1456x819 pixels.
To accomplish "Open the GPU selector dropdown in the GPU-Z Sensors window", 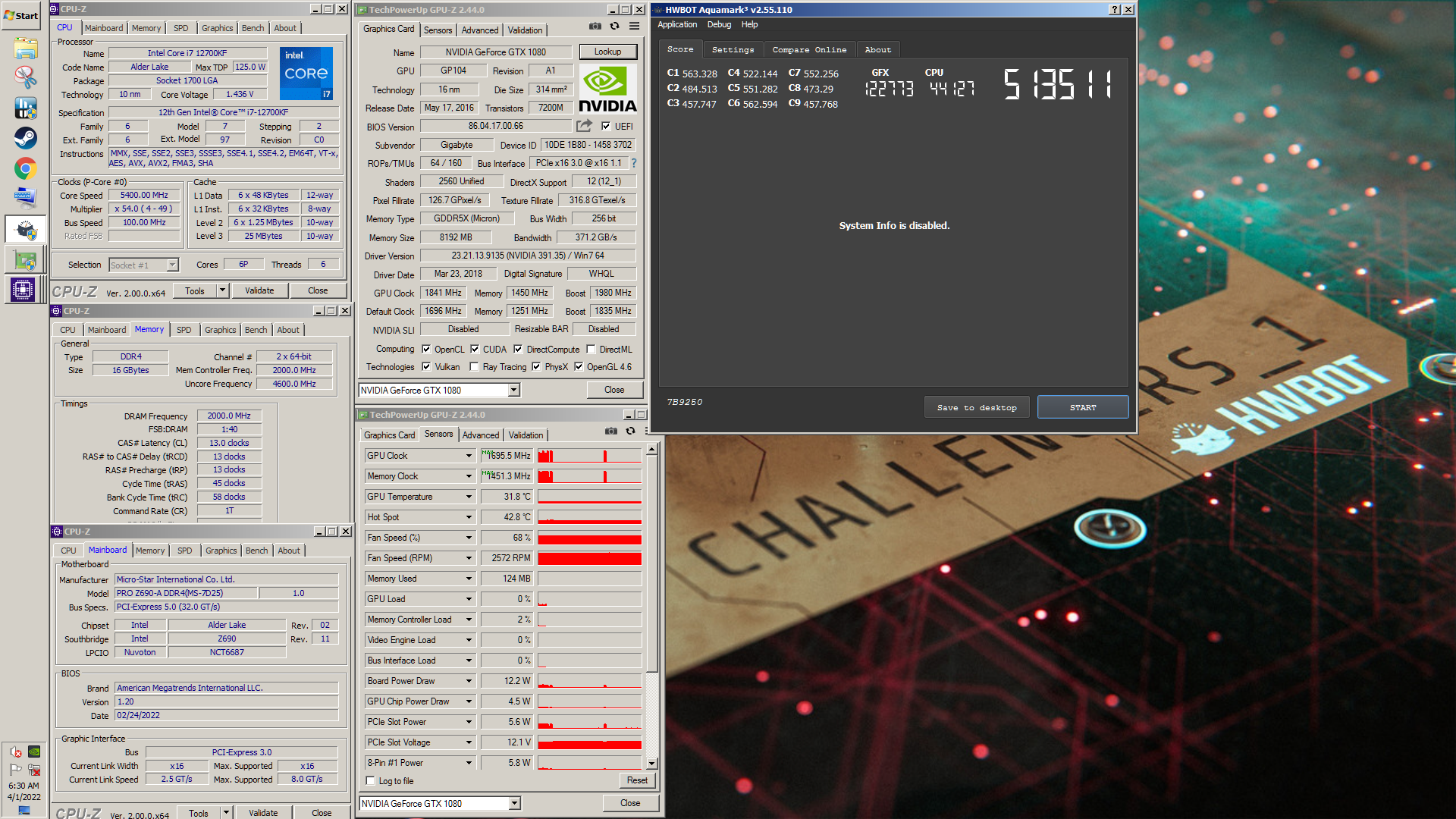I will tap(515, 803).
